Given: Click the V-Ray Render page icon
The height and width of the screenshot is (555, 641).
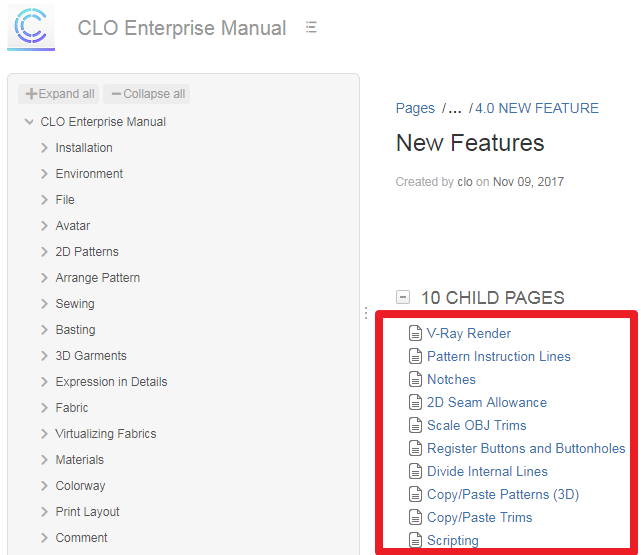Looking at the screenshot, I should click(x=416, y=333).
